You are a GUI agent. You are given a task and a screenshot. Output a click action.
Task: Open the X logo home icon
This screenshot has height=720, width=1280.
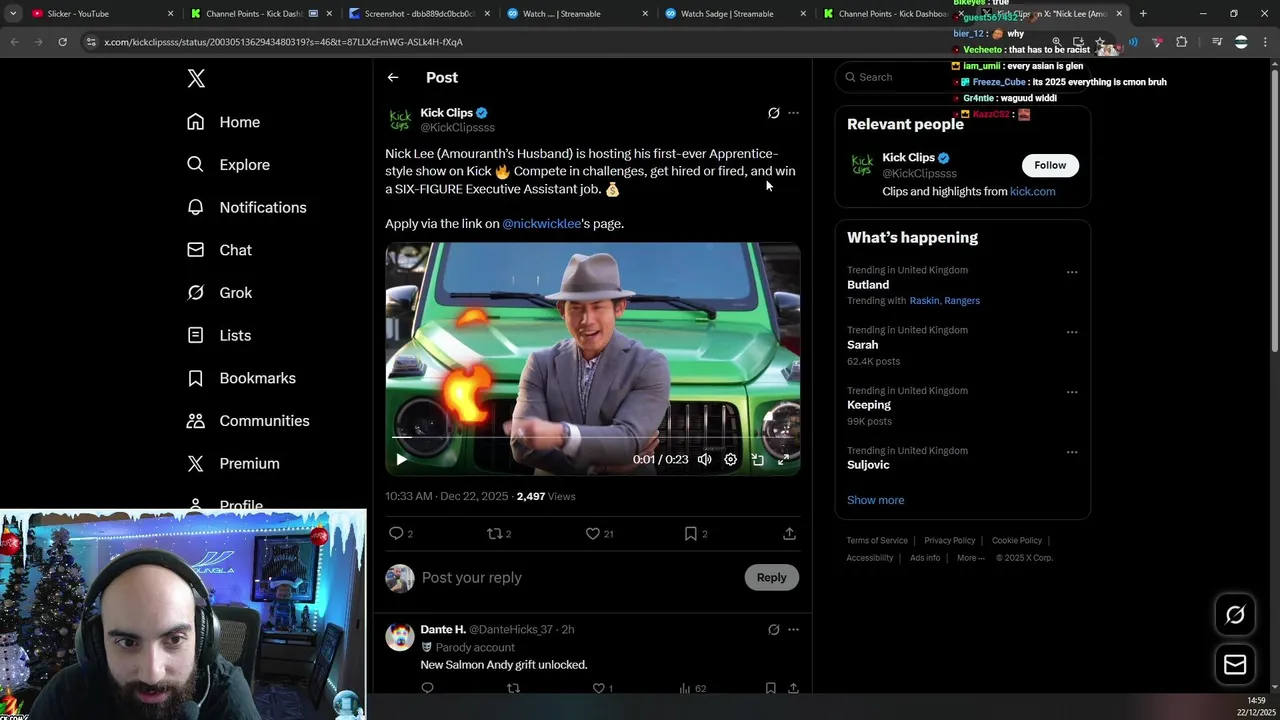click(196, 79)
